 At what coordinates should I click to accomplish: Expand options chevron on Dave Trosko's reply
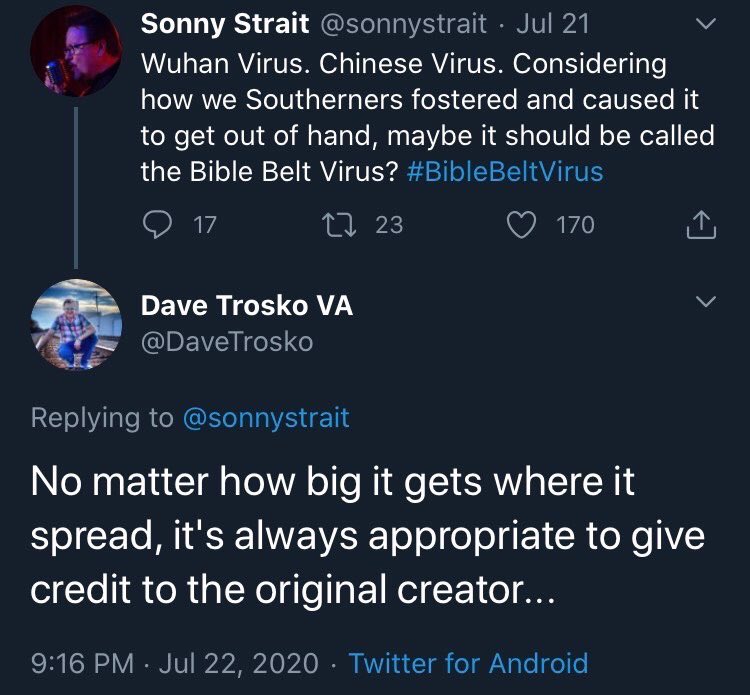pos(706,301)
